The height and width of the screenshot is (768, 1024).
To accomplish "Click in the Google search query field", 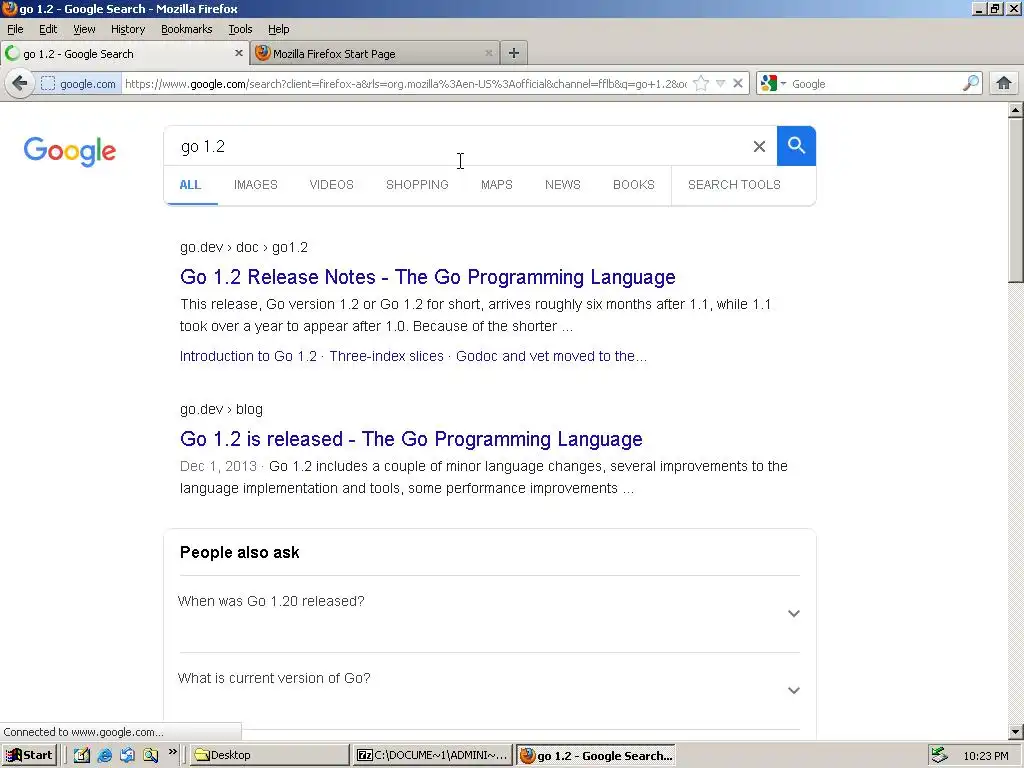I will 460,146.
